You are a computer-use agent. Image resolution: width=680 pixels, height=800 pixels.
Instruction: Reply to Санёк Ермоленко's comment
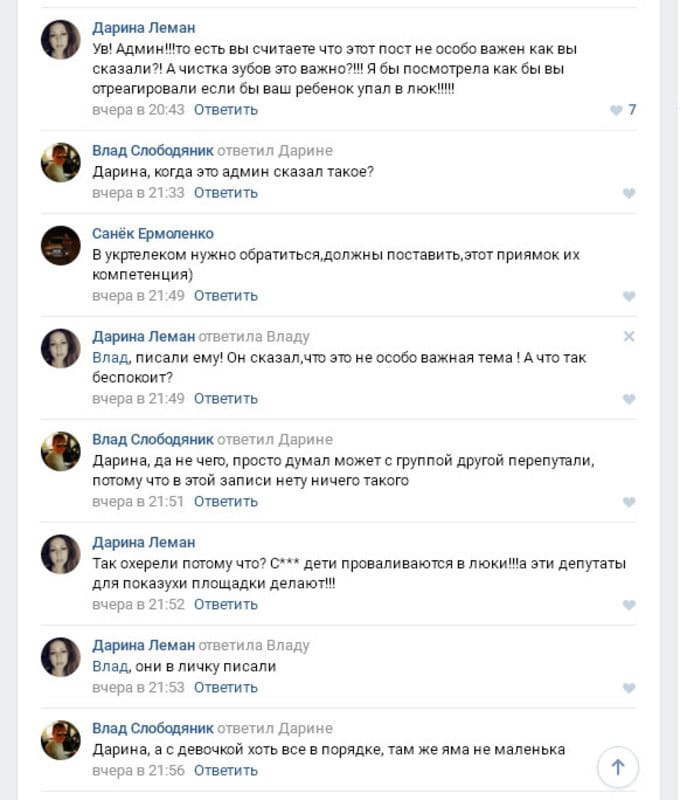click(x=226, y=296)
